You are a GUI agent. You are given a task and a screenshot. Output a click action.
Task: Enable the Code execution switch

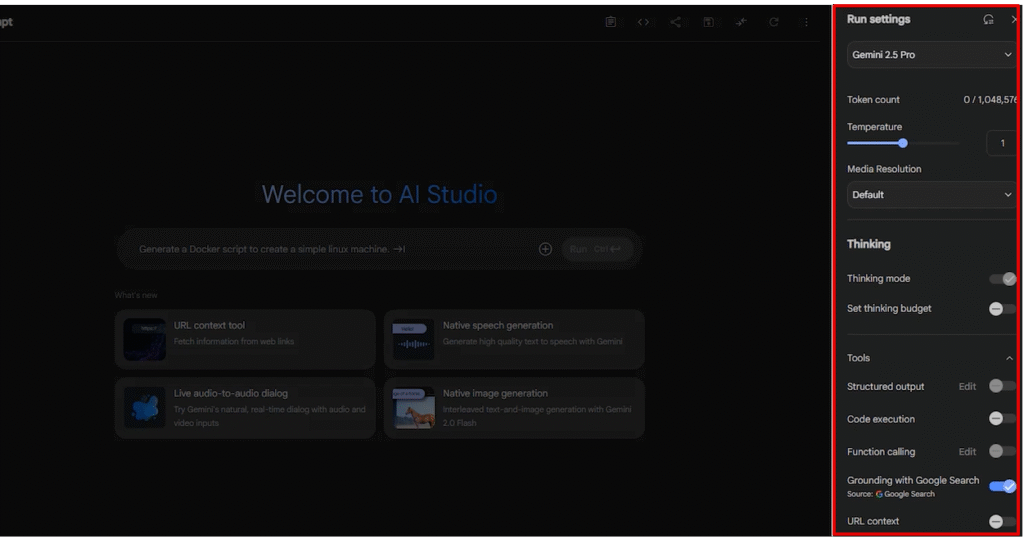point(1002,419)
